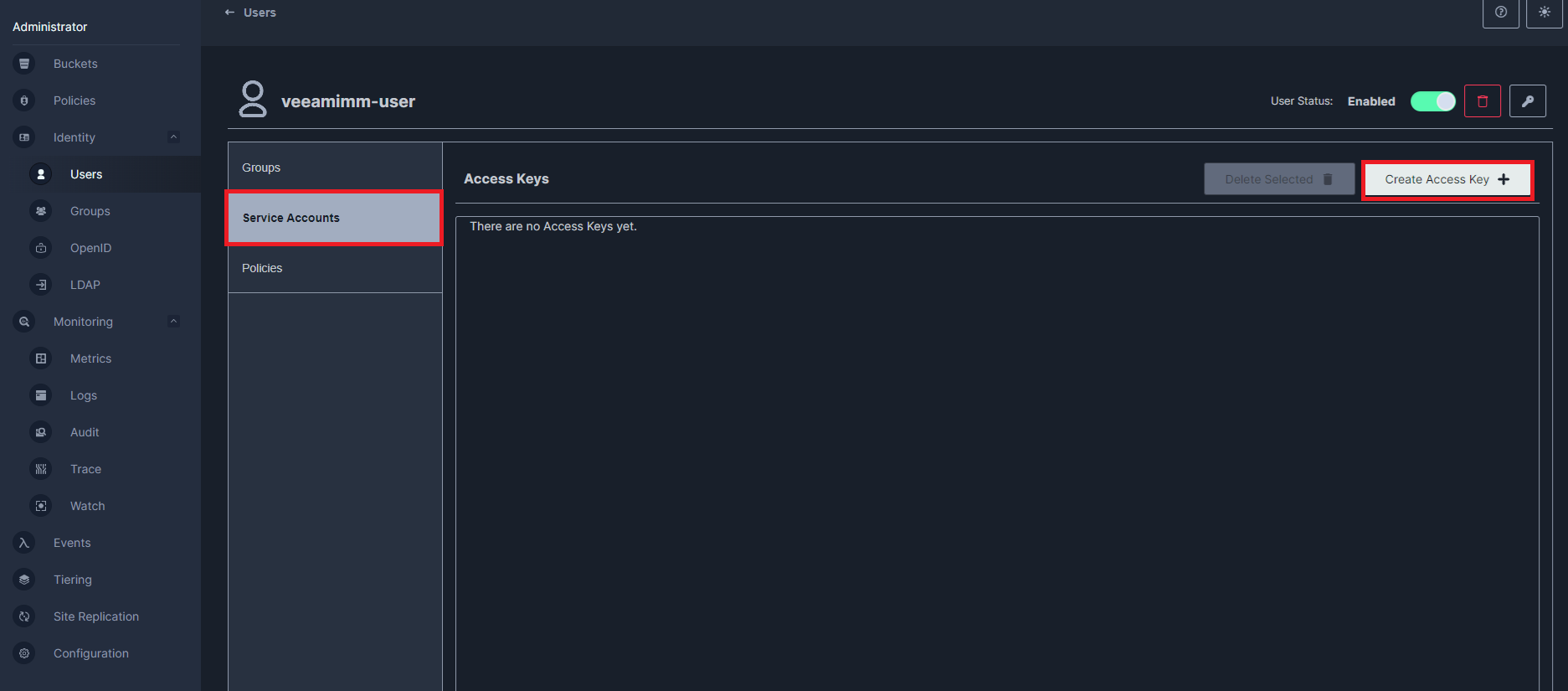Open the Groups tab for the user
The image size is (1568, 691).
(335, 168)
